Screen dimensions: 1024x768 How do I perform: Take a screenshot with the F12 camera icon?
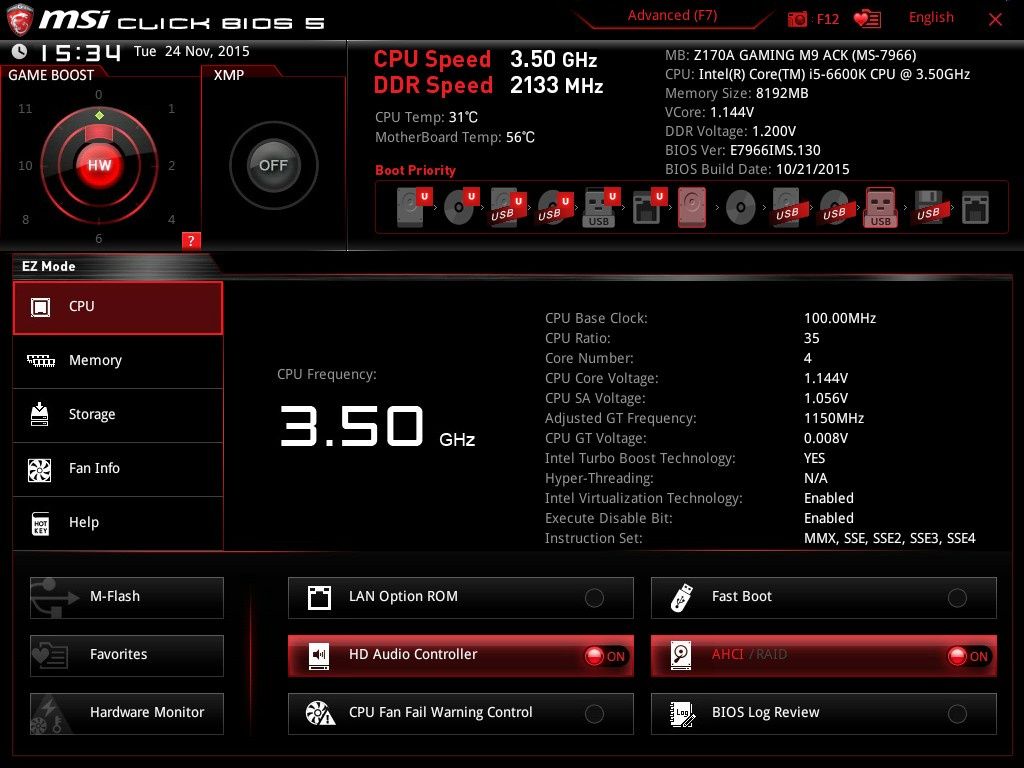pos(797,19)
